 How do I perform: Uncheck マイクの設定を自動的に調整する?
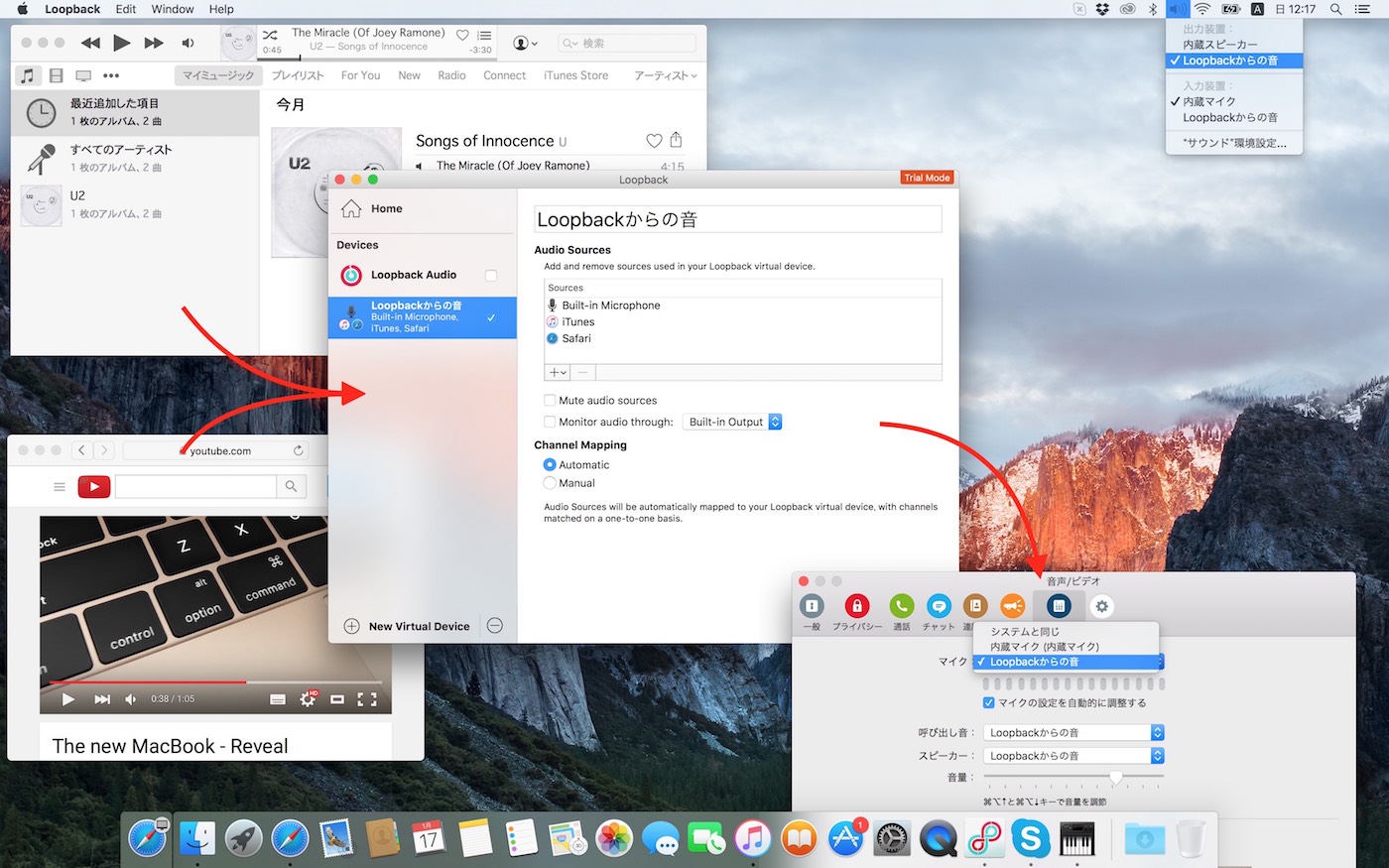pyautogui.click(x=988, y=702)
